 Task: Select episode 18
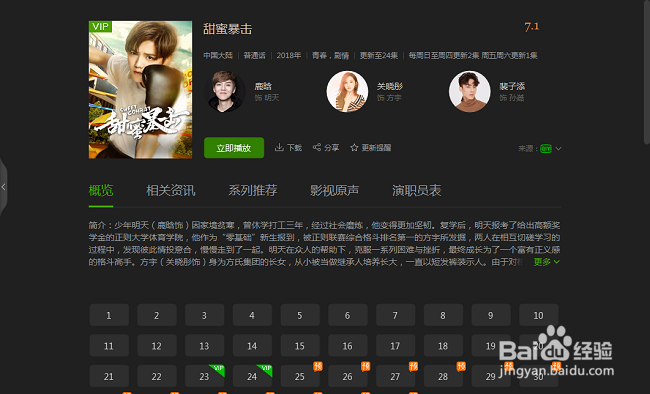(x=443, y=345)
